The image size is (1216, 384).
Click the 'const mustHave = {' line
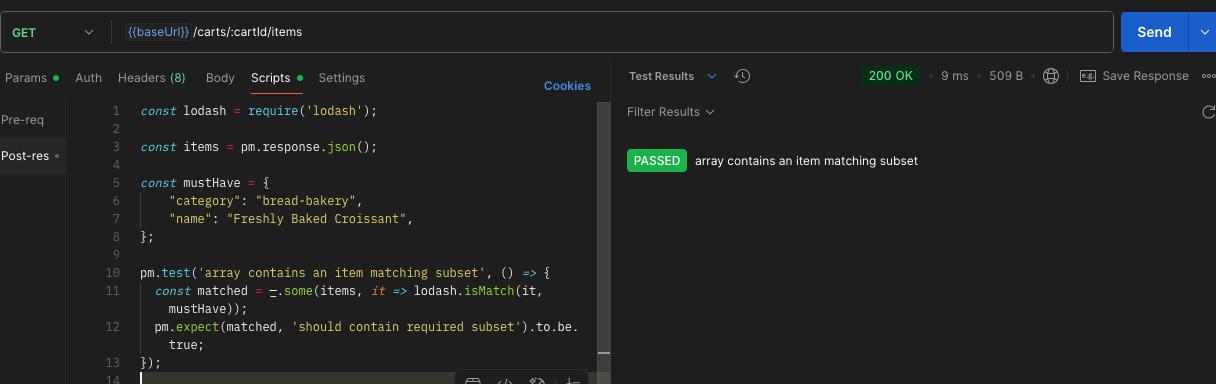click(205, 183)
